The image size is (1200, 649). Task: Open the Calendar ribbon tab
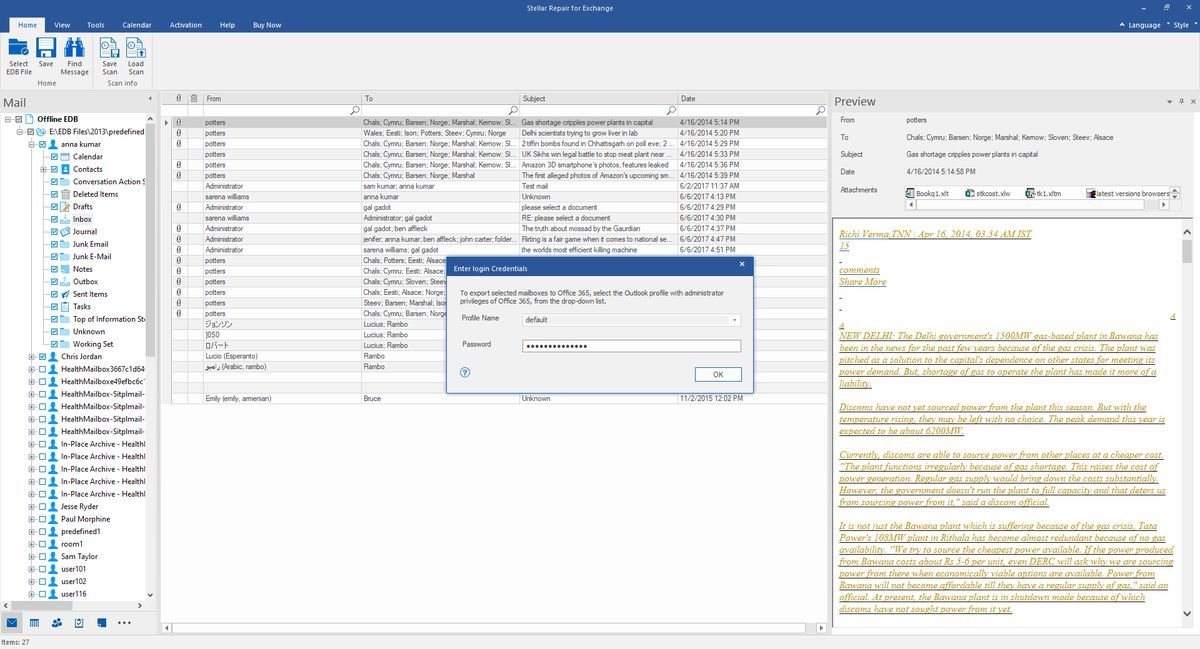pyautogui.click(x=137, y=24)
